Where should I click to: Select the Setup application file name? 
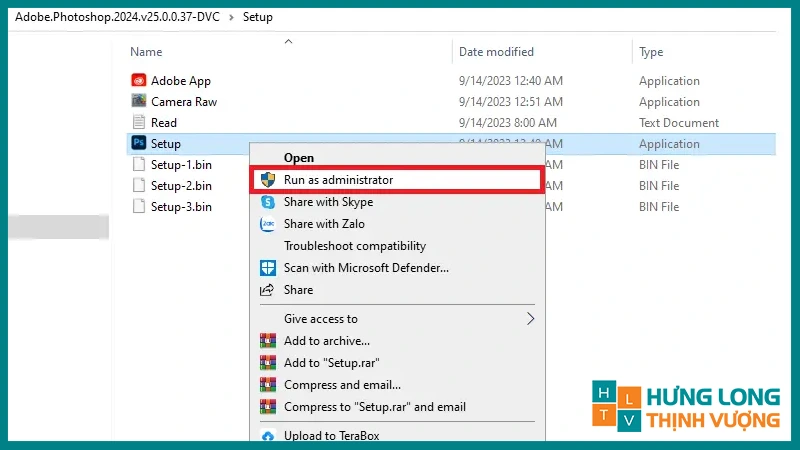click(166, 144)
